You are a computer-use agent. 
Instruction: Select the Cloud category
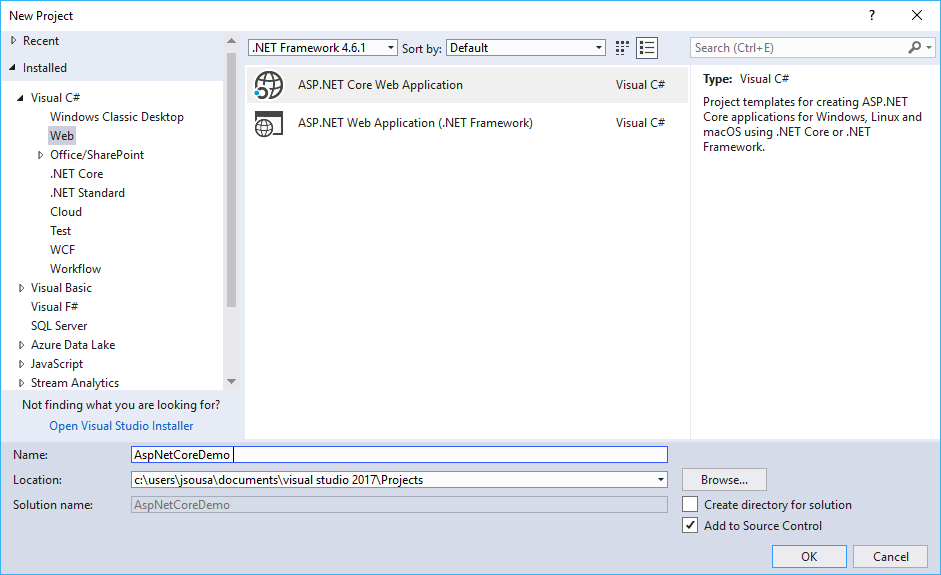tap(66, 212)
